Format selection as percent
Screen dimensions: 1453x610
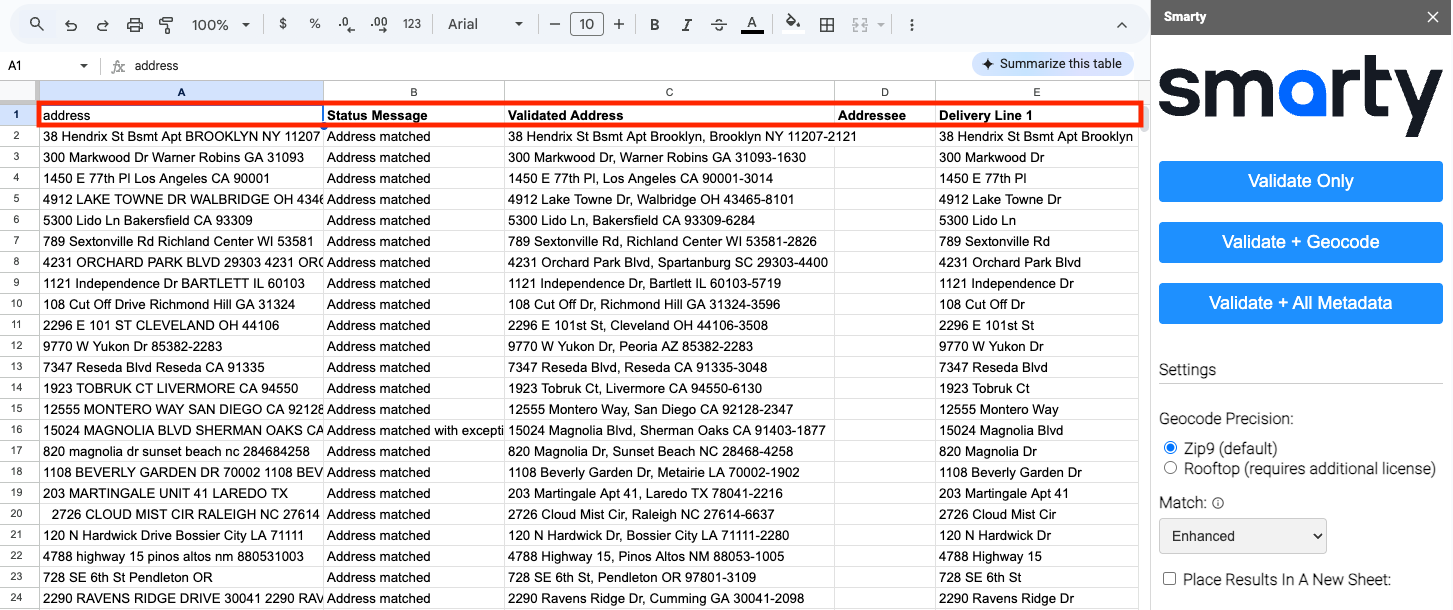click(x=315, y=24)
